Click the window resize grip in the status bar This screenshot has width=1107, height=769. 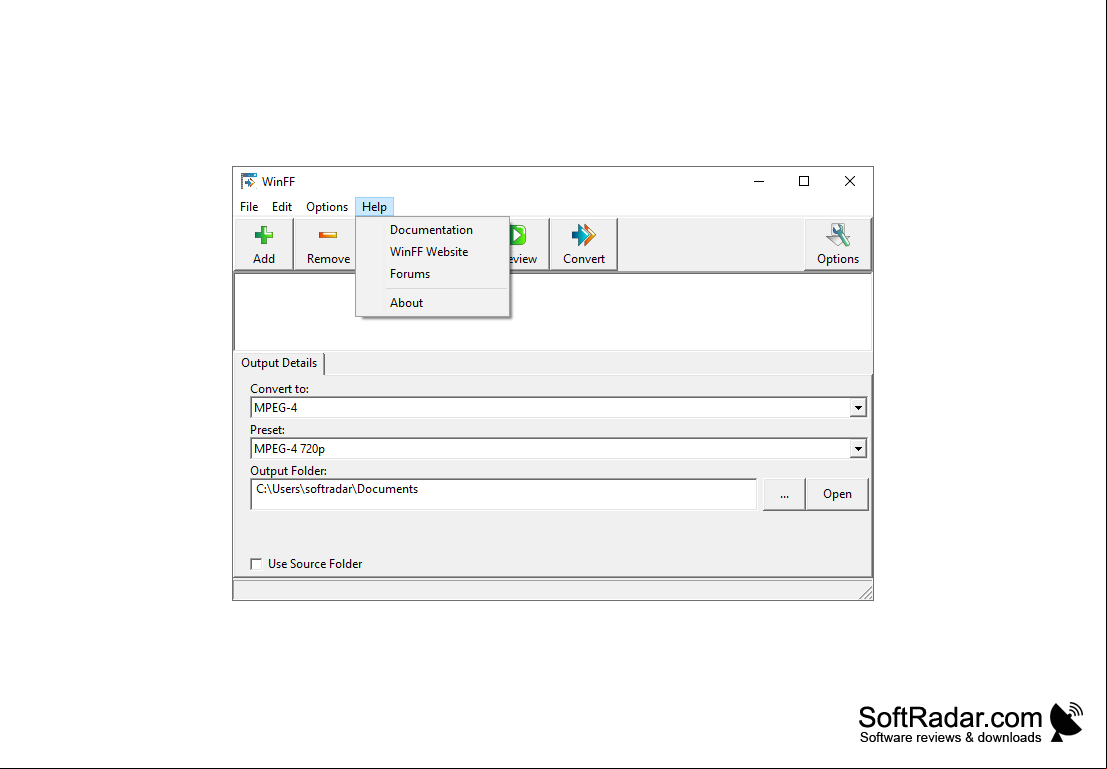click(866, 592)
